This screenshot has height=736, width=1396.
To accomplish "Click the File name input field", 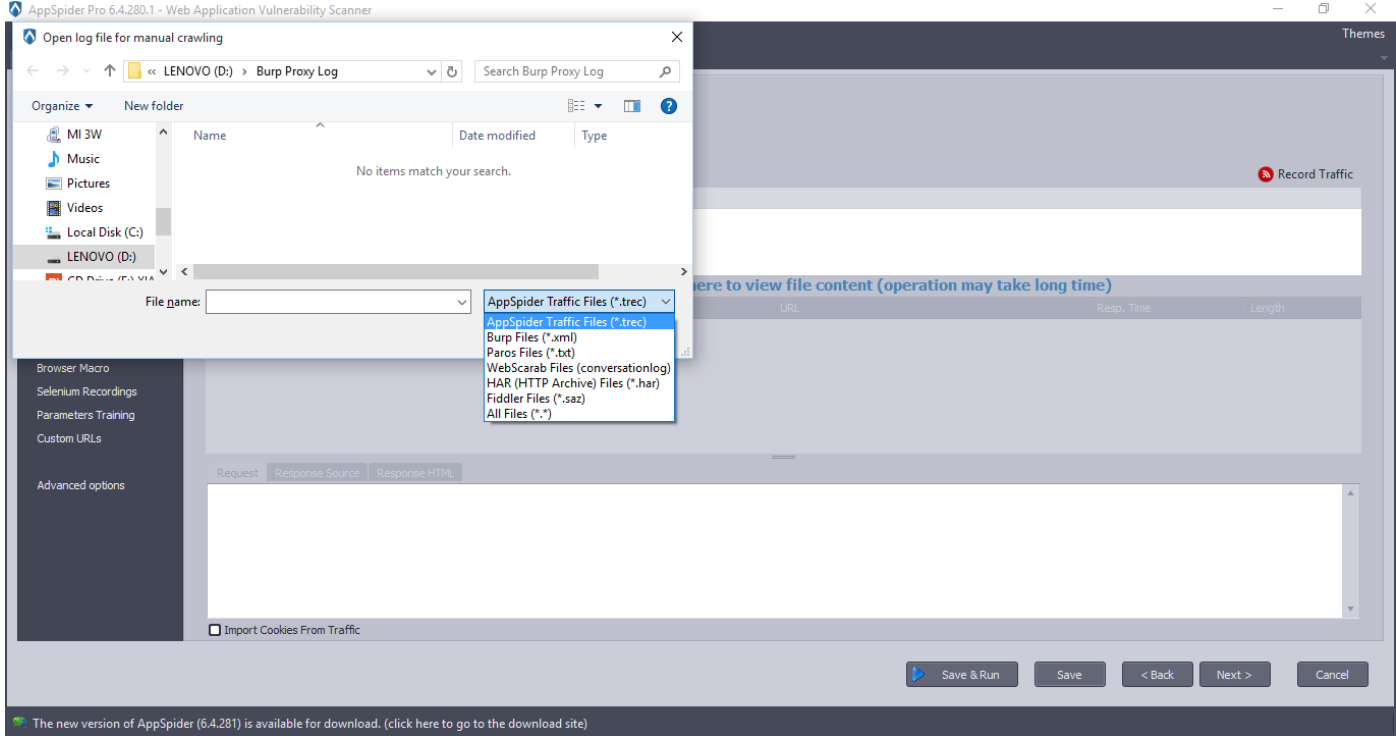I will click(x=331, y=302).
